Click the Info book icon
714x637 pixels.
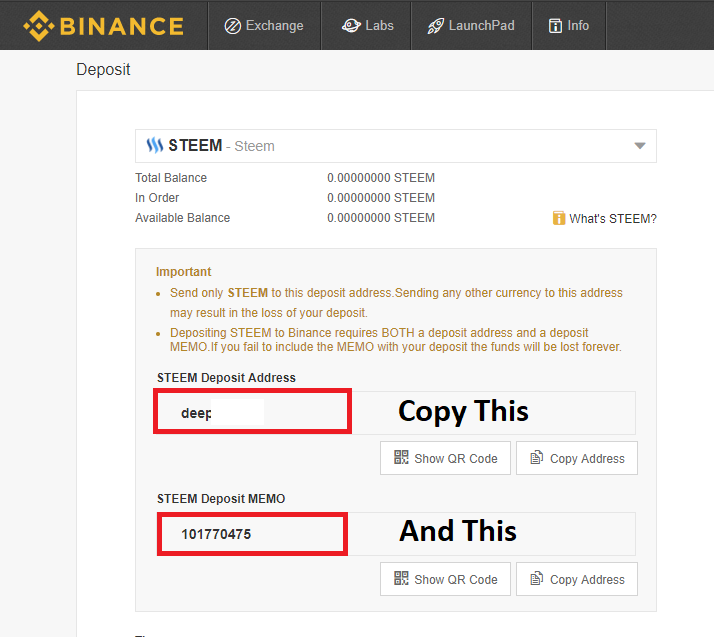pos(555,26)
